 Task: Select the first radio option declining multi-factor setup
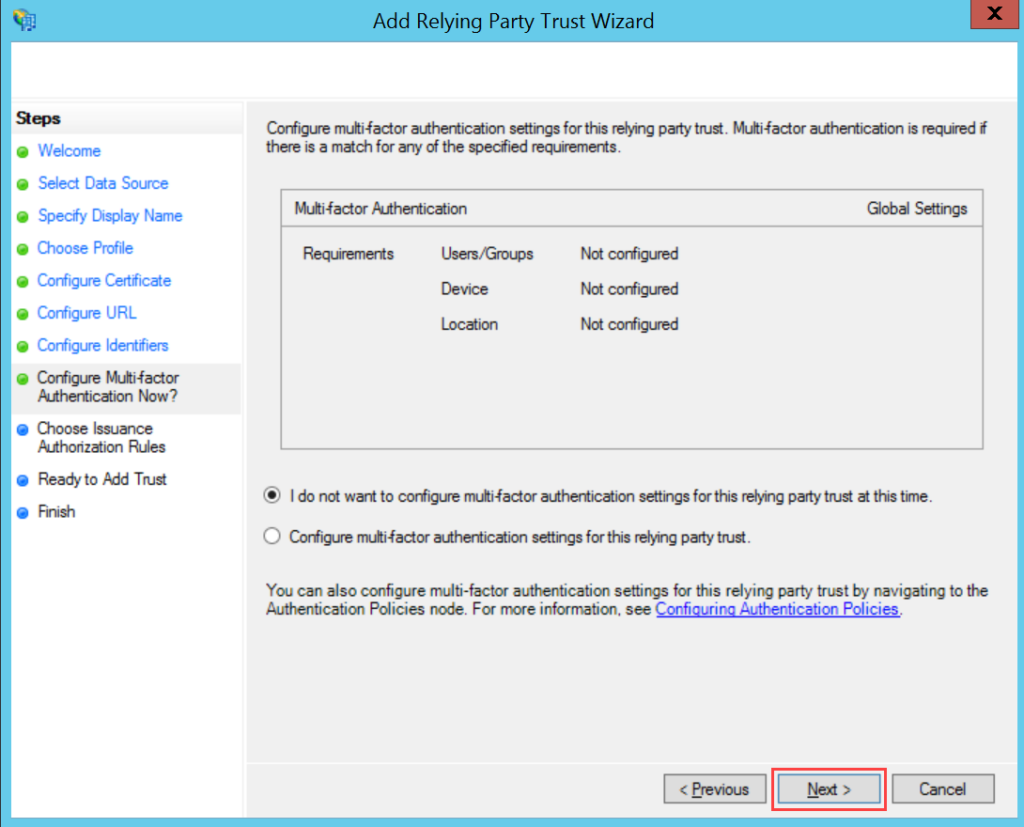pyautogui.click(x=271, y=495)
